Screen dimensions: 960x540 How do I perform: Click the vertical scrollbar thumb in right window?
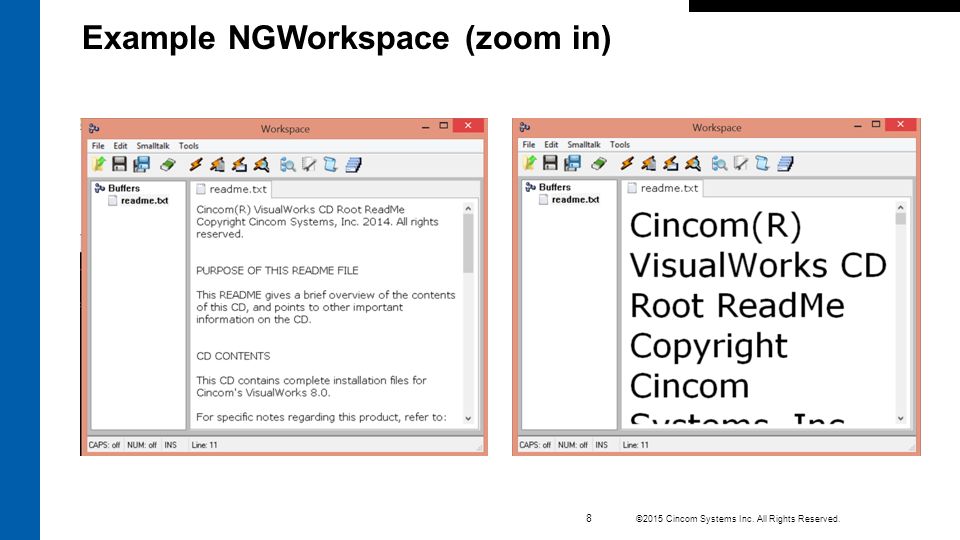[901, 219]
